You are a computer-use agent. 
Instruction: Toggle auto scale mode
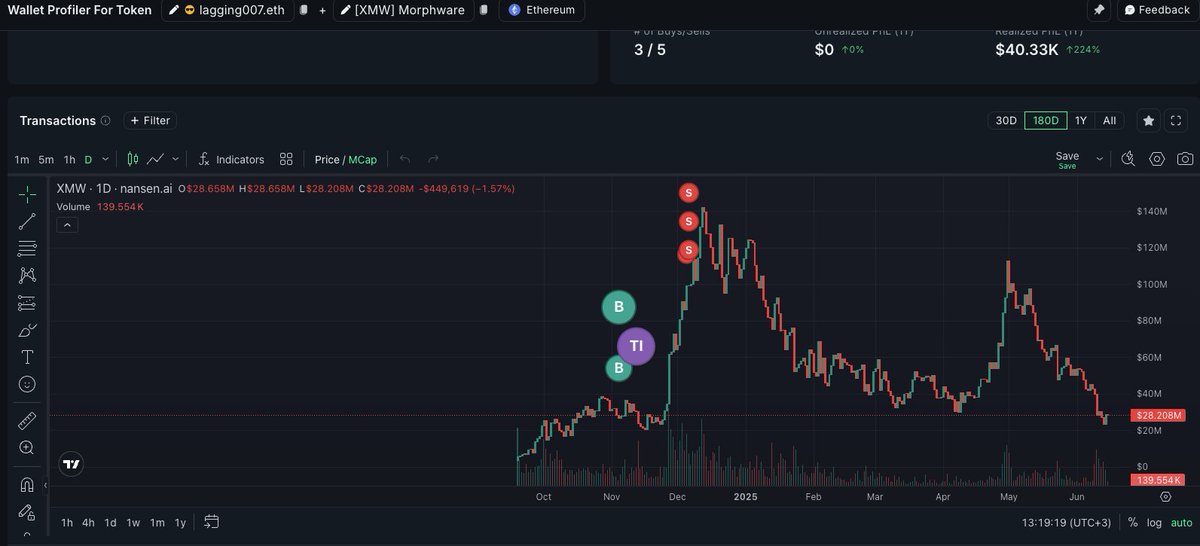tap(1181, 522)
